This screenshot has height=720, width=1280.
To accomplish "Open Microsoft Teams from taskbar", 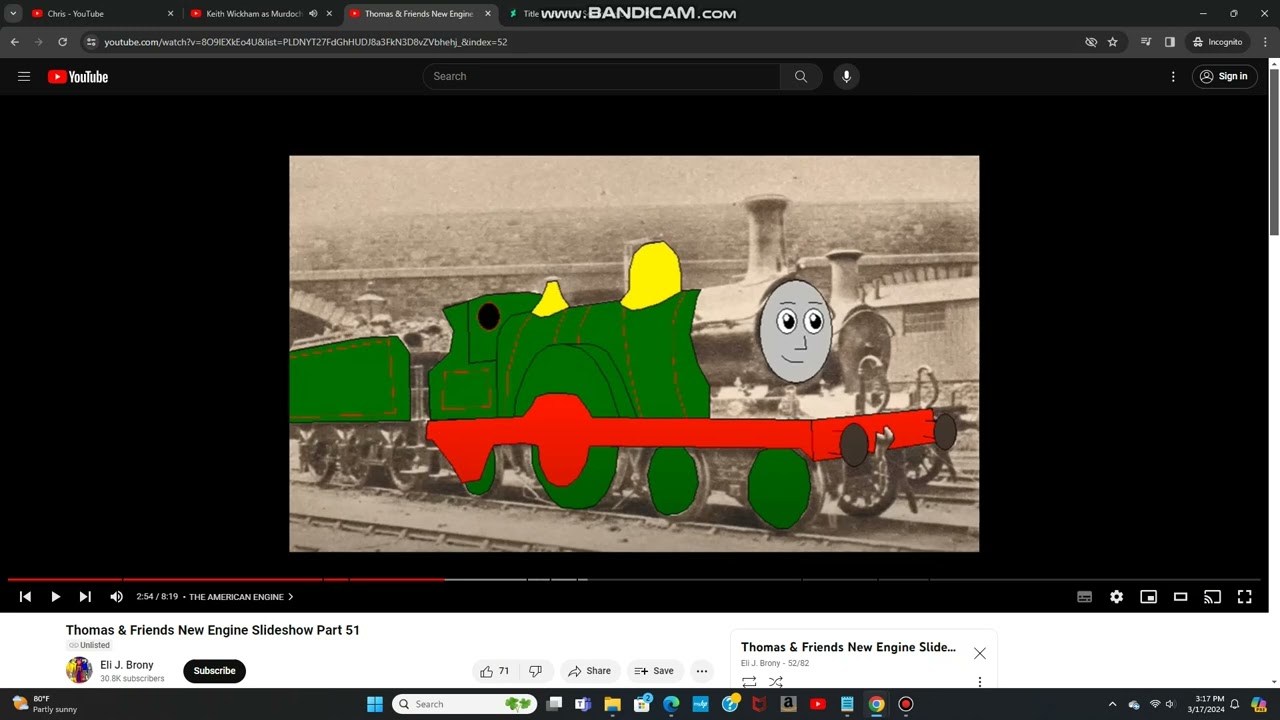I will pos(583,704).
